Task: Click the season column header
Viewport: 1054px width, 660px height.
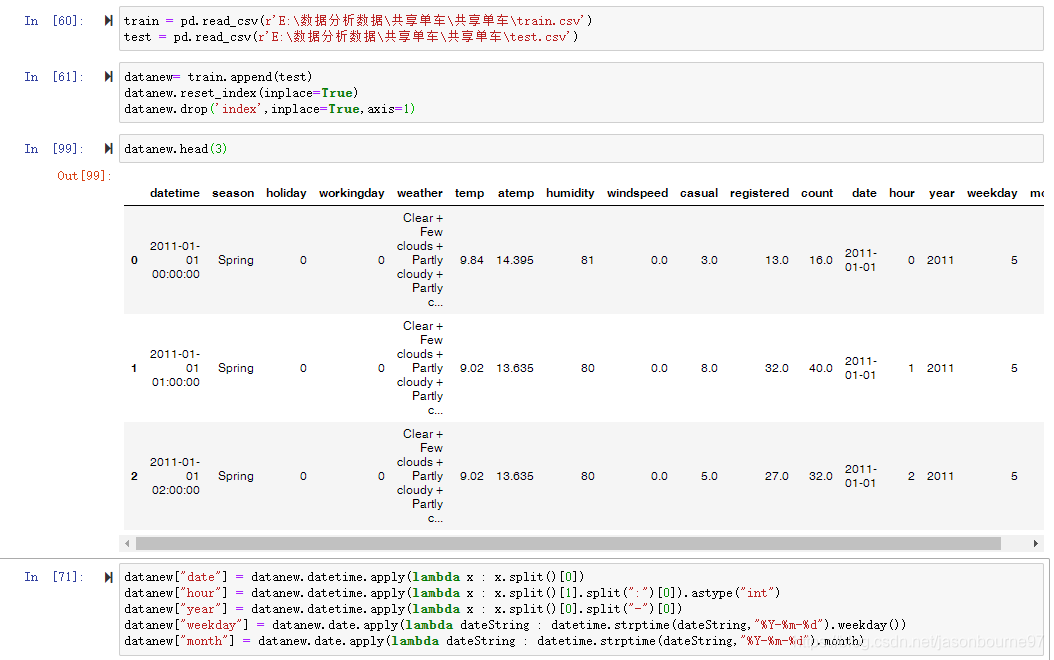Action: coord(233,193)
